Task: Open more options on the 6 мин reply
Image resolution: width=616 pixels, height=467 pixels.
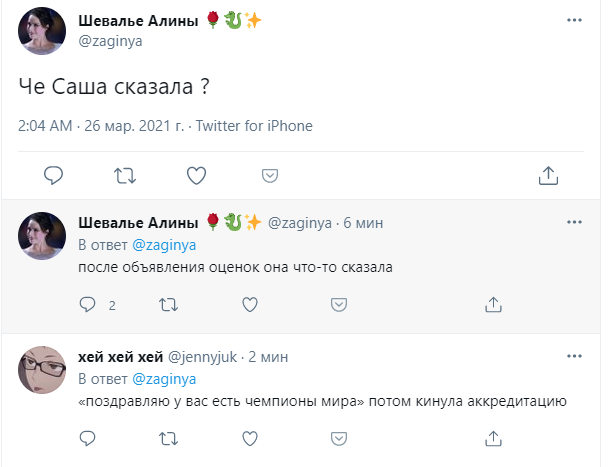Action: 574,221
